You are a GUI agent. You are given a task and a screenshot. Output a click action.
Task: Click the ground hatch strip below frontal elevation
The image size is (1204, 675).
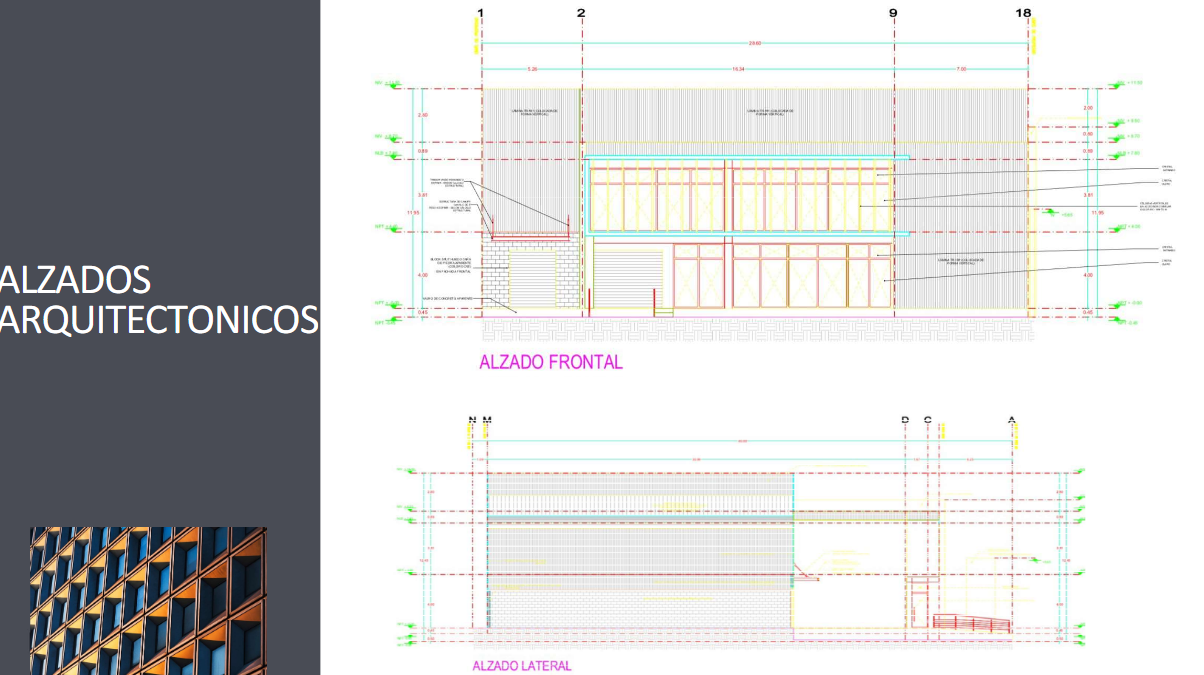click(755, 327)
